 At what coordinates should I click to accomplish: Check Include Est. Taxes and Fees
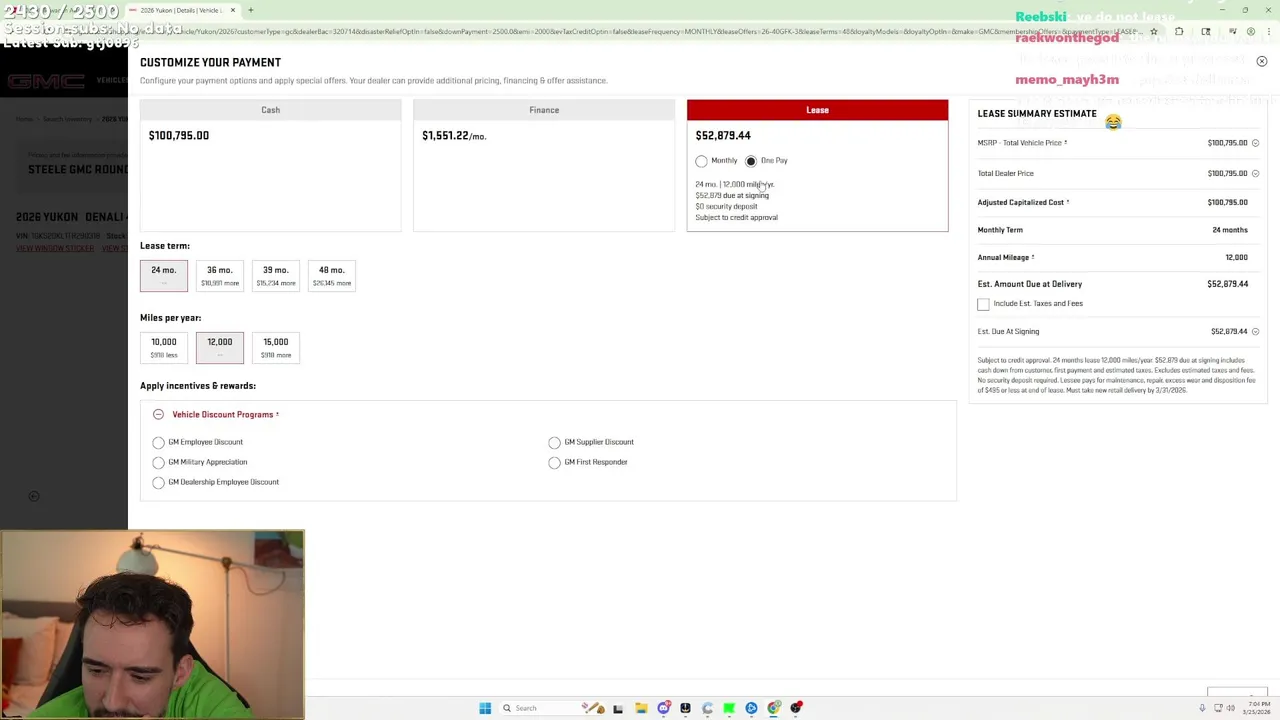pyautogui.click(x=983, y=304)
